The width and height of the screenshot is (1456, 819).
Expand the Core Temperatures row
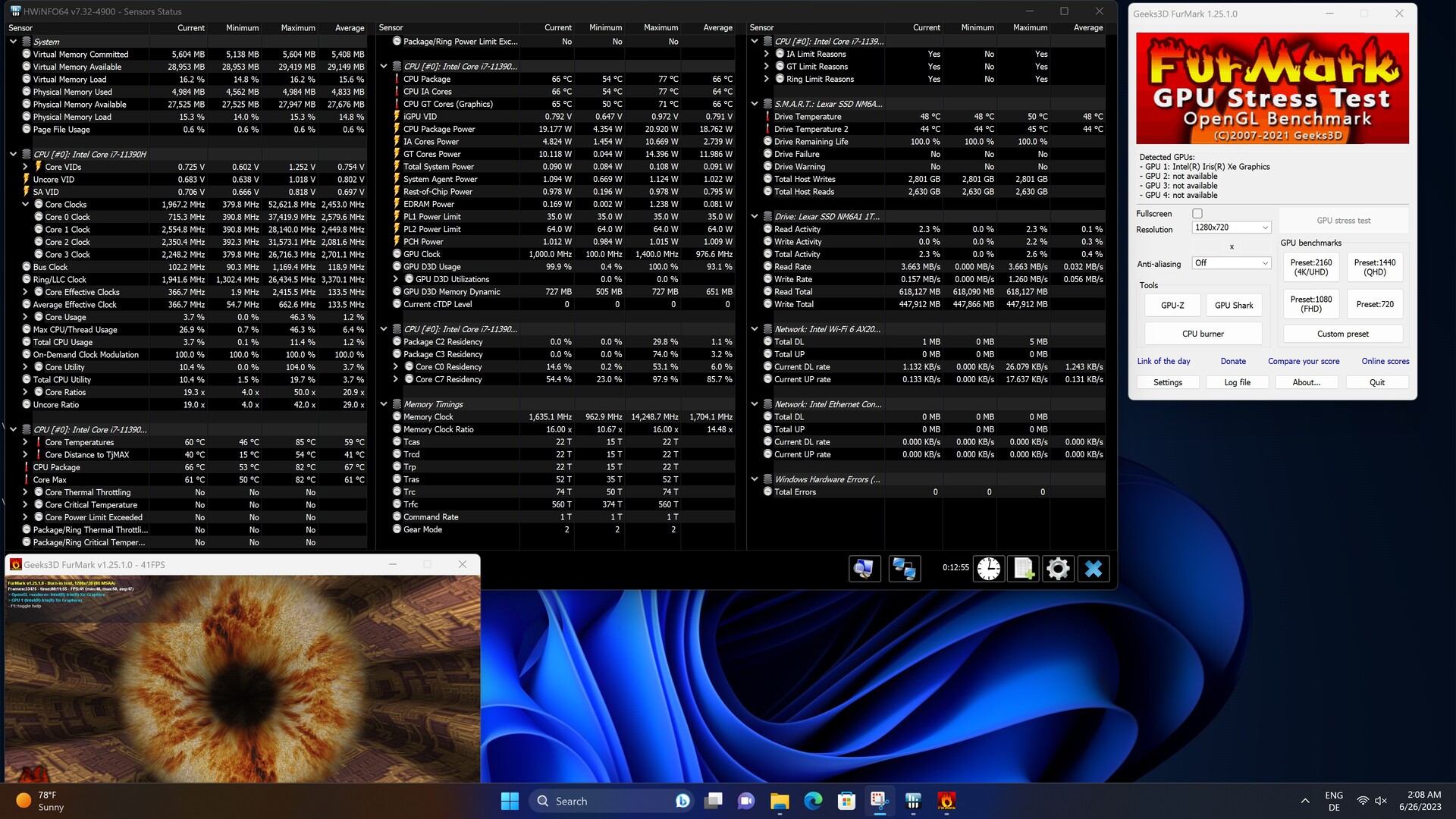(25, 442)
